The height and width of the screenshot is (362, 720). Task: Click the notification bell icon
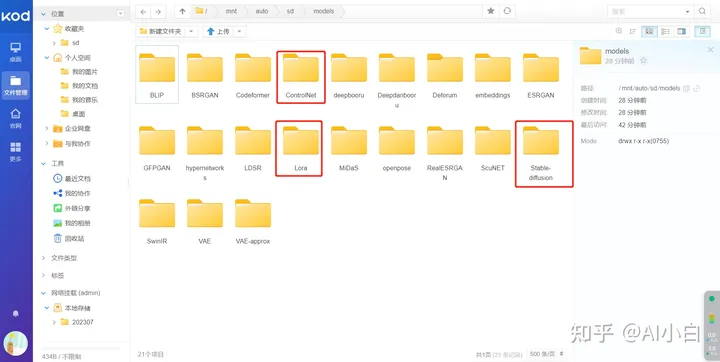point(16,314)
